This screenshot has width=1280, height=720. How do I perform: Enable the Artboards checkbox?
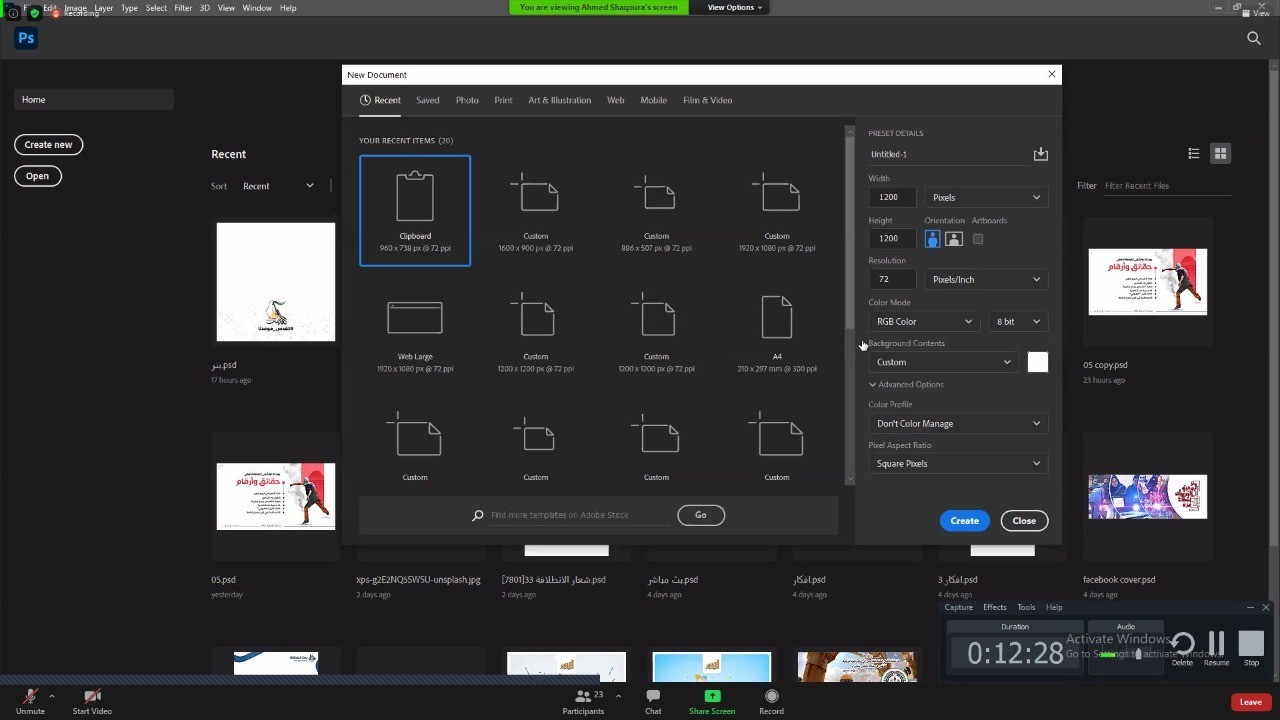coord(978,239)
